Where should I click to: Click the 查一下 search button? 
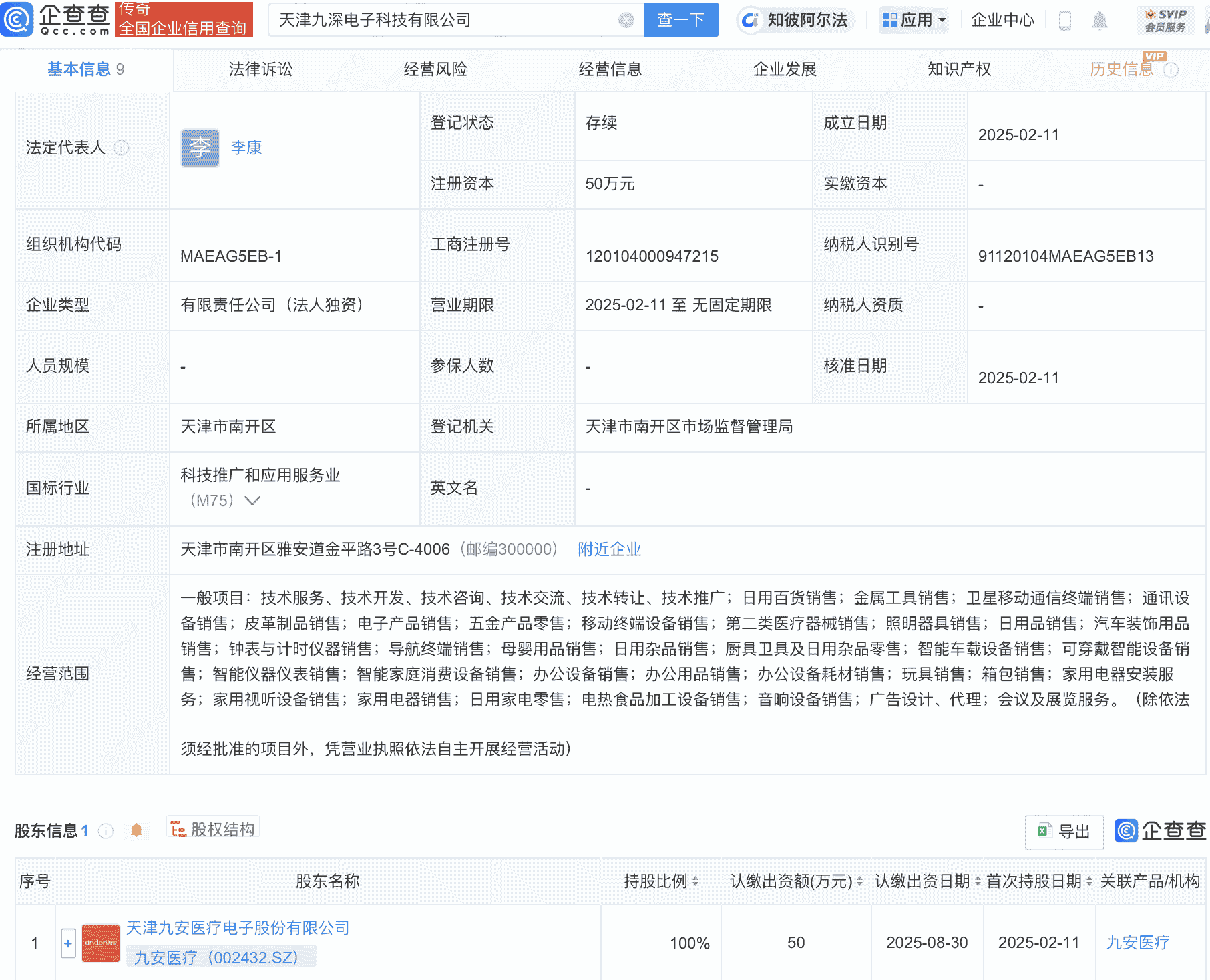click(x=680, y=20)
